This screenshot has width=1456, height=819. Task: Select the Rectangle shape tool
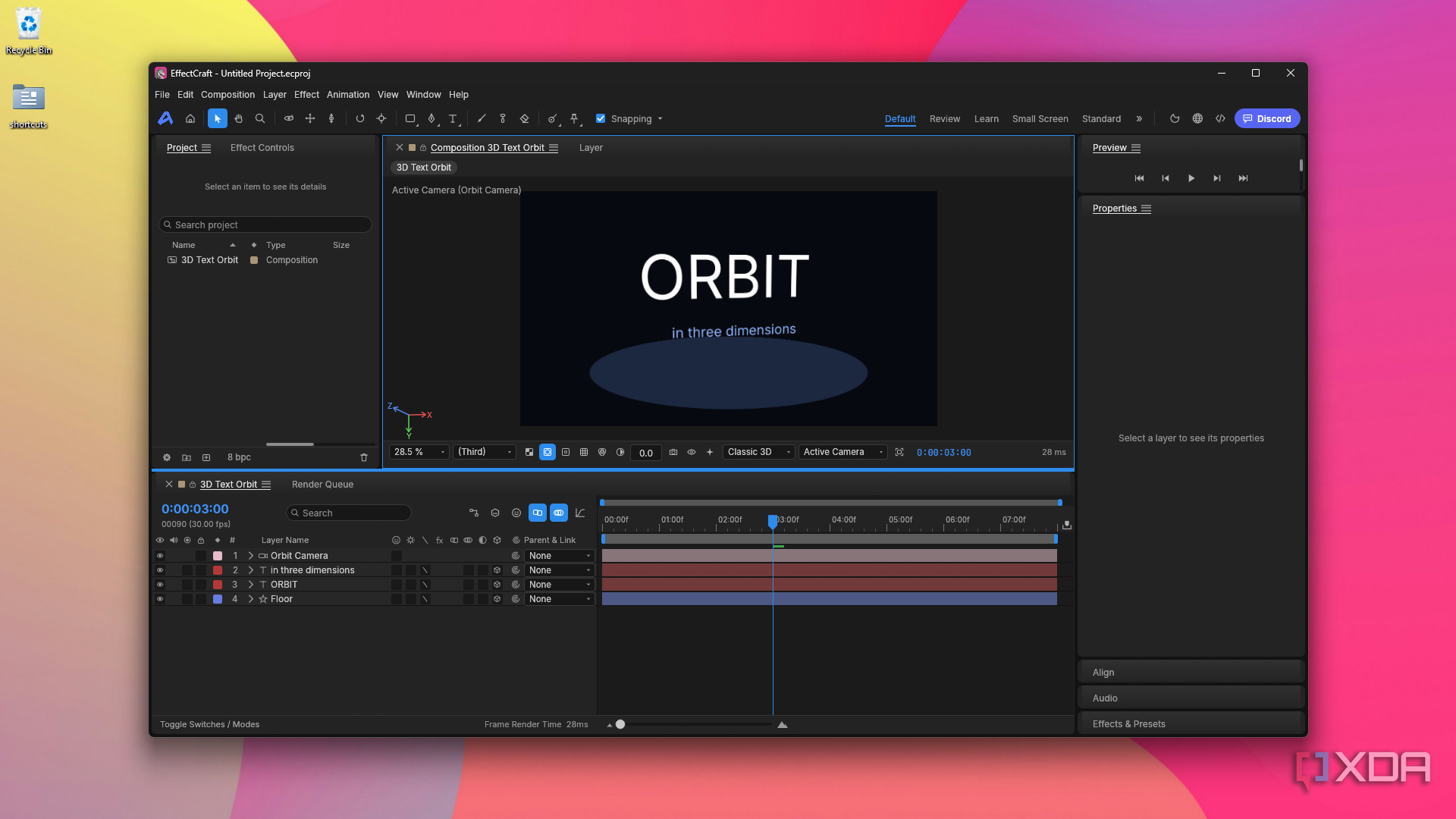click(x=410, y=118)
